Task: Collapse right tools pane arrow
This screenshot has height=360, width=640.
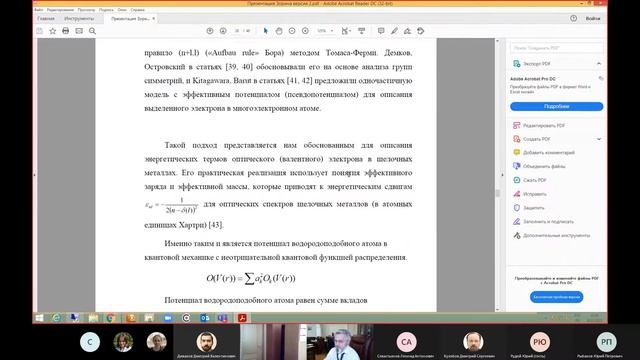Action: (502, 175)
